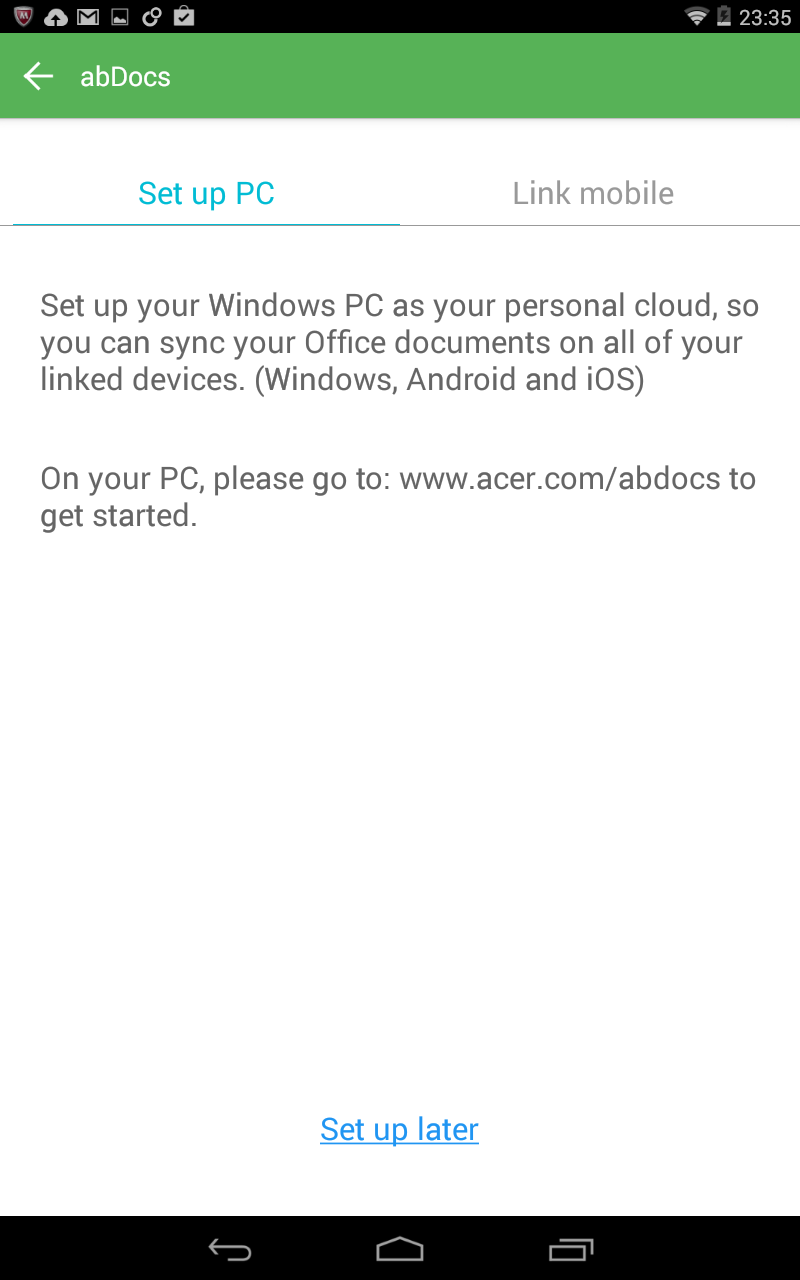The image size is (800, 1280).
Task: Tap the green abDocs header bar
Action: pyautogui.click(x=400, y=76)
